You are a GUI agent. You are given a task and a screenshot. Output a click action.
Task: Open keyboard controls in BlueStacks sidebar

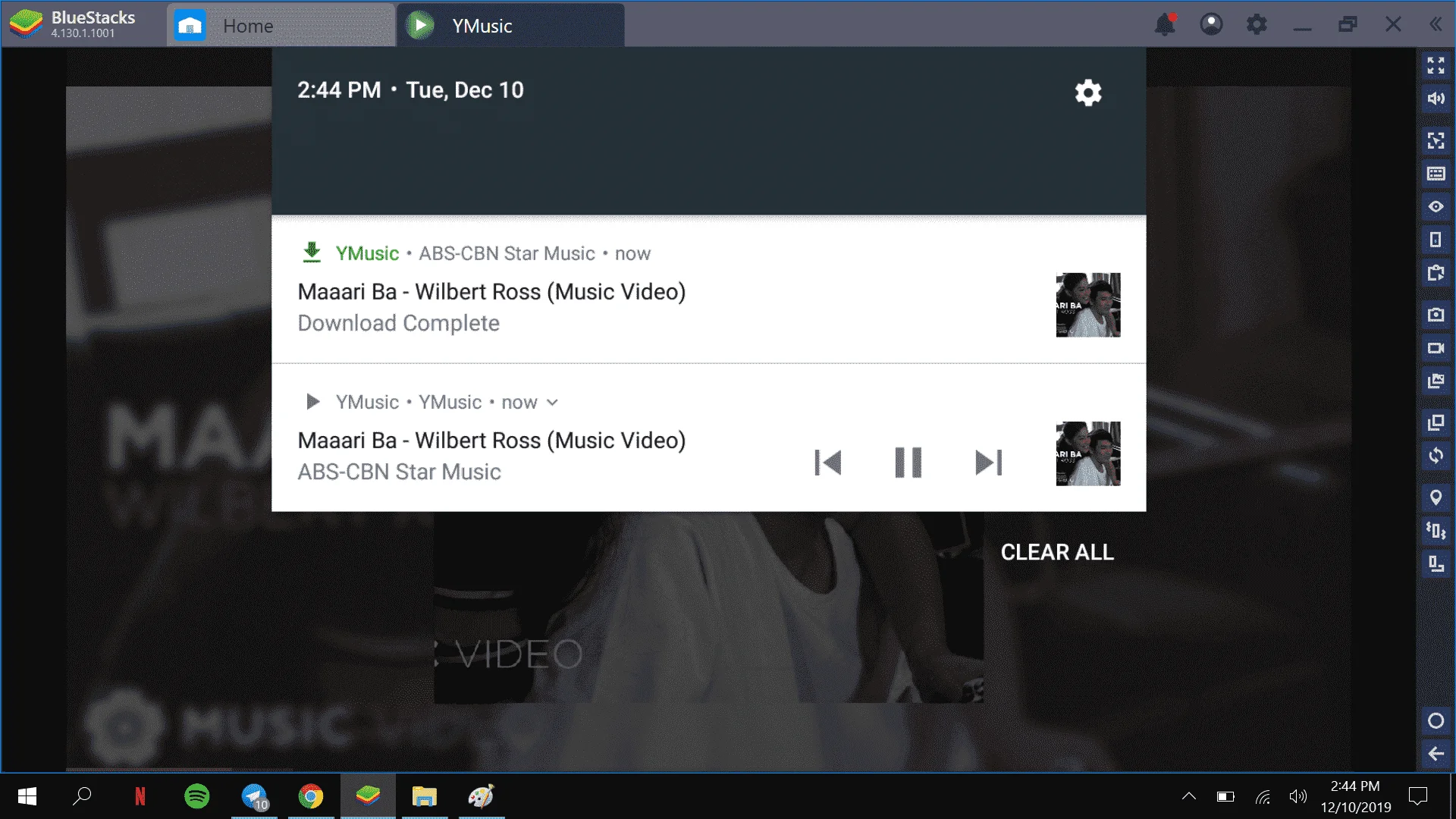[1436, 174]
